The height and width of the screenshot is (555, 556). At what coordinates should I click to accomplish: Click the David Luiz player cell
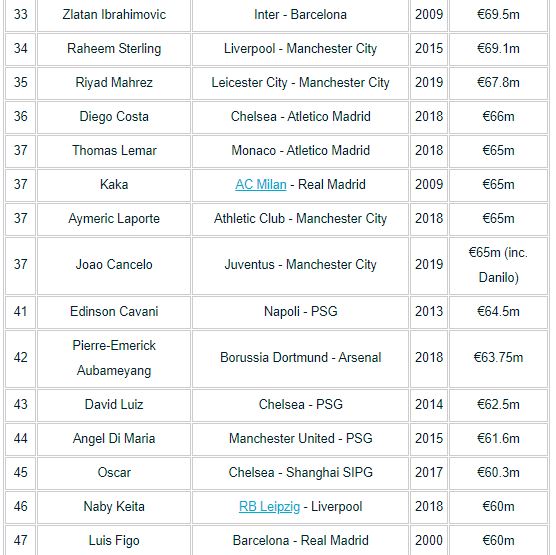114,405
